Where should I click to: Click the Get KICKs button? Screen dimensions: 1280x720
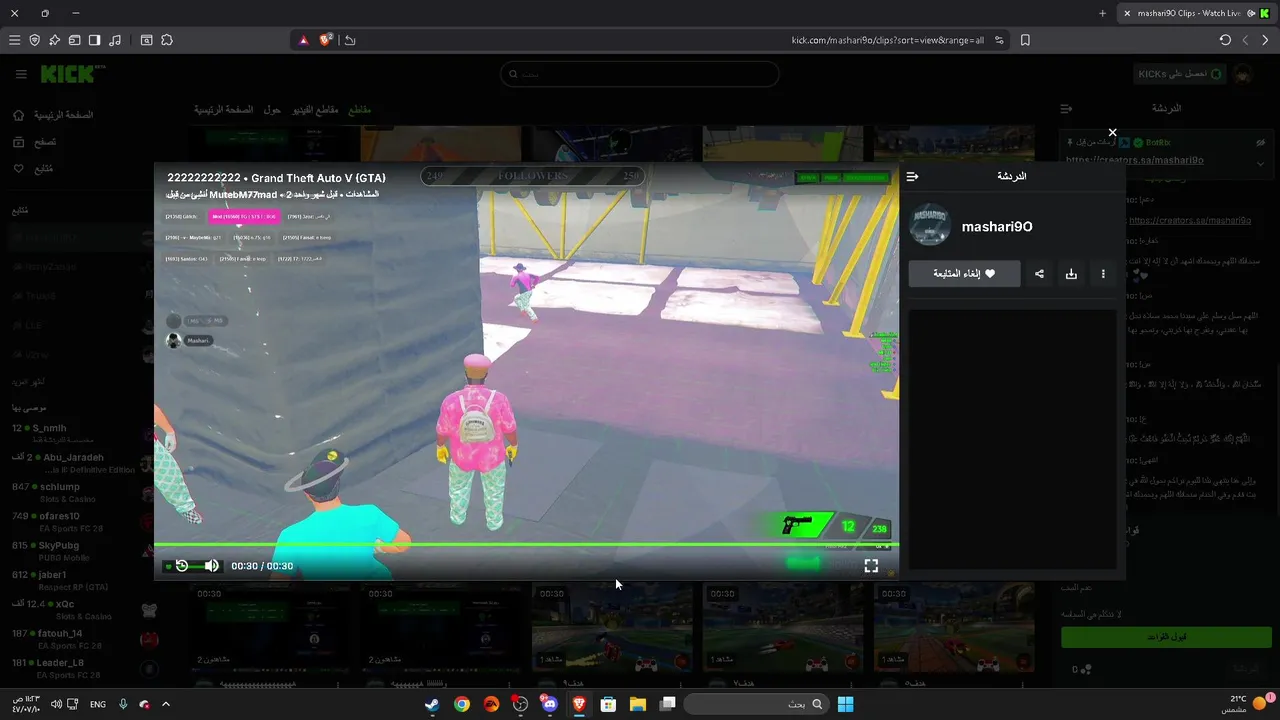[x=1180, y=74]
